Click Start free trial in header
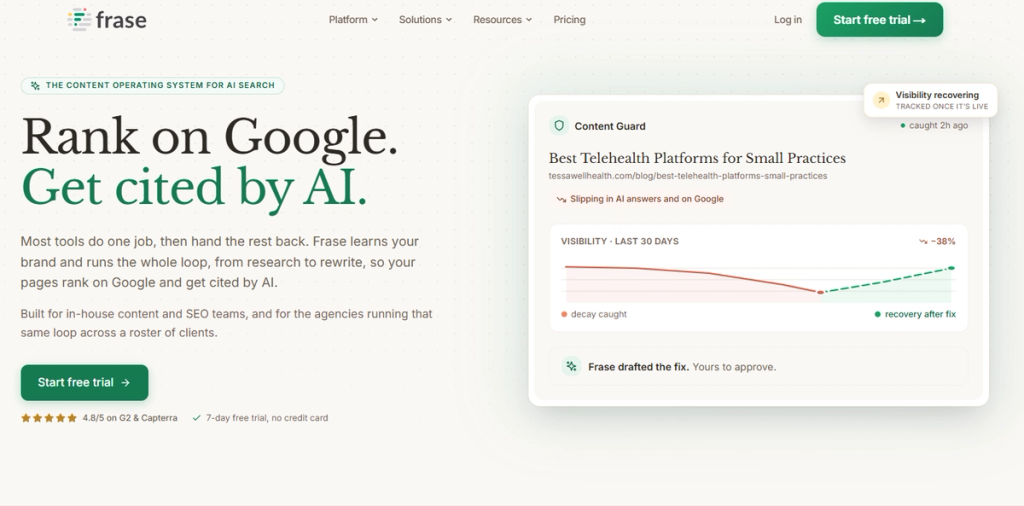The height and width of the screenshot is (506, 1024). coord(880,20)
